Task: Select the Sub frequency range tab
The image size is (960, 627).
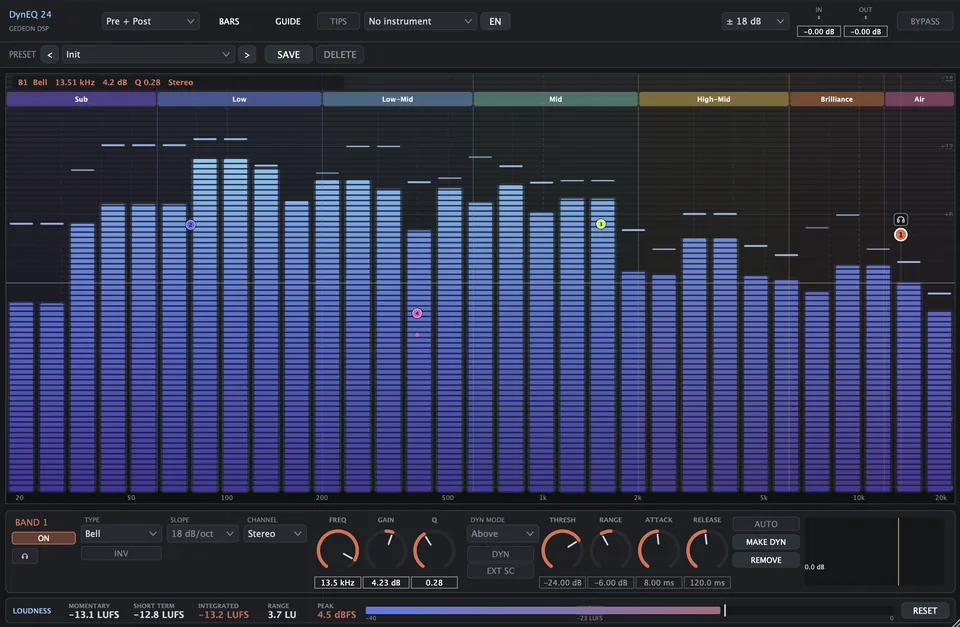Action: pyautogui.click(x=81, y=99)
